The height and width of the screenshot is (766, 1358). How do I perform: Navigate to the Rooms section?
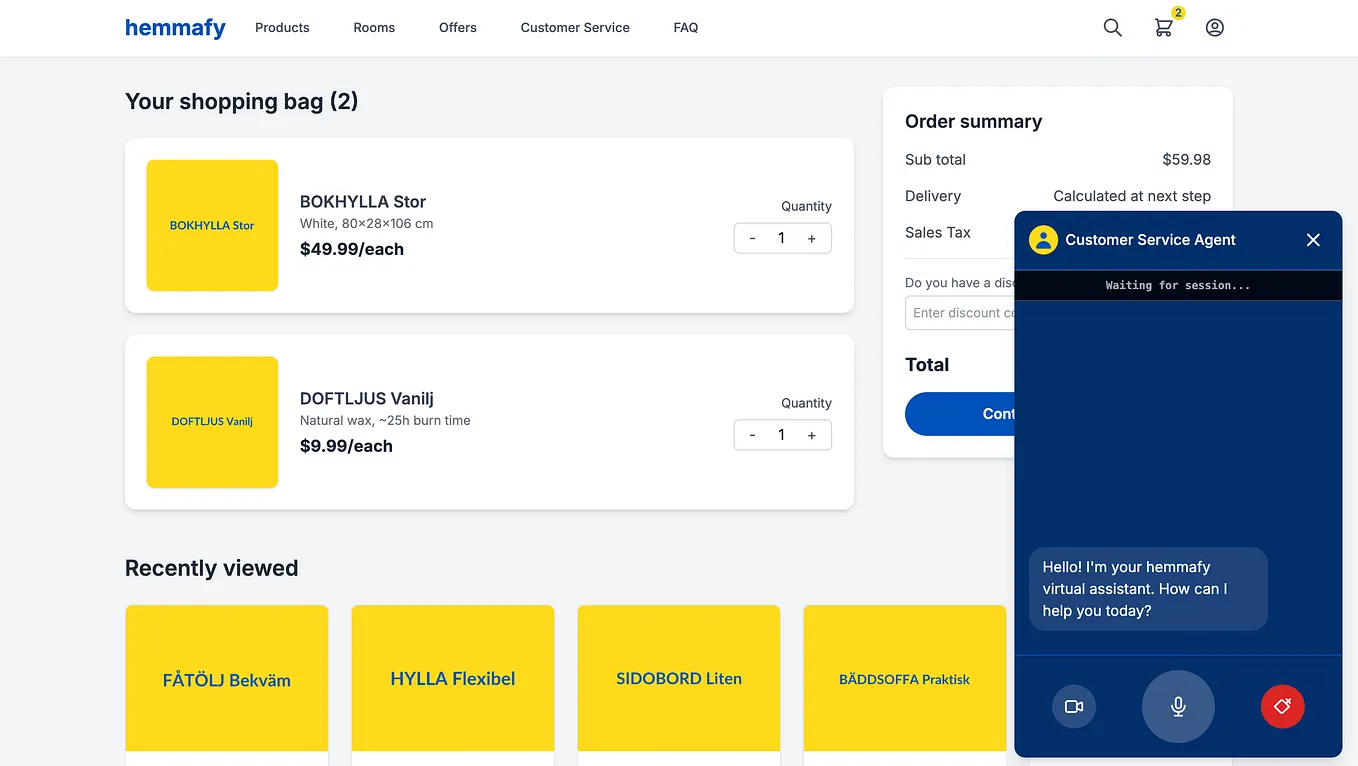point(374,27)
